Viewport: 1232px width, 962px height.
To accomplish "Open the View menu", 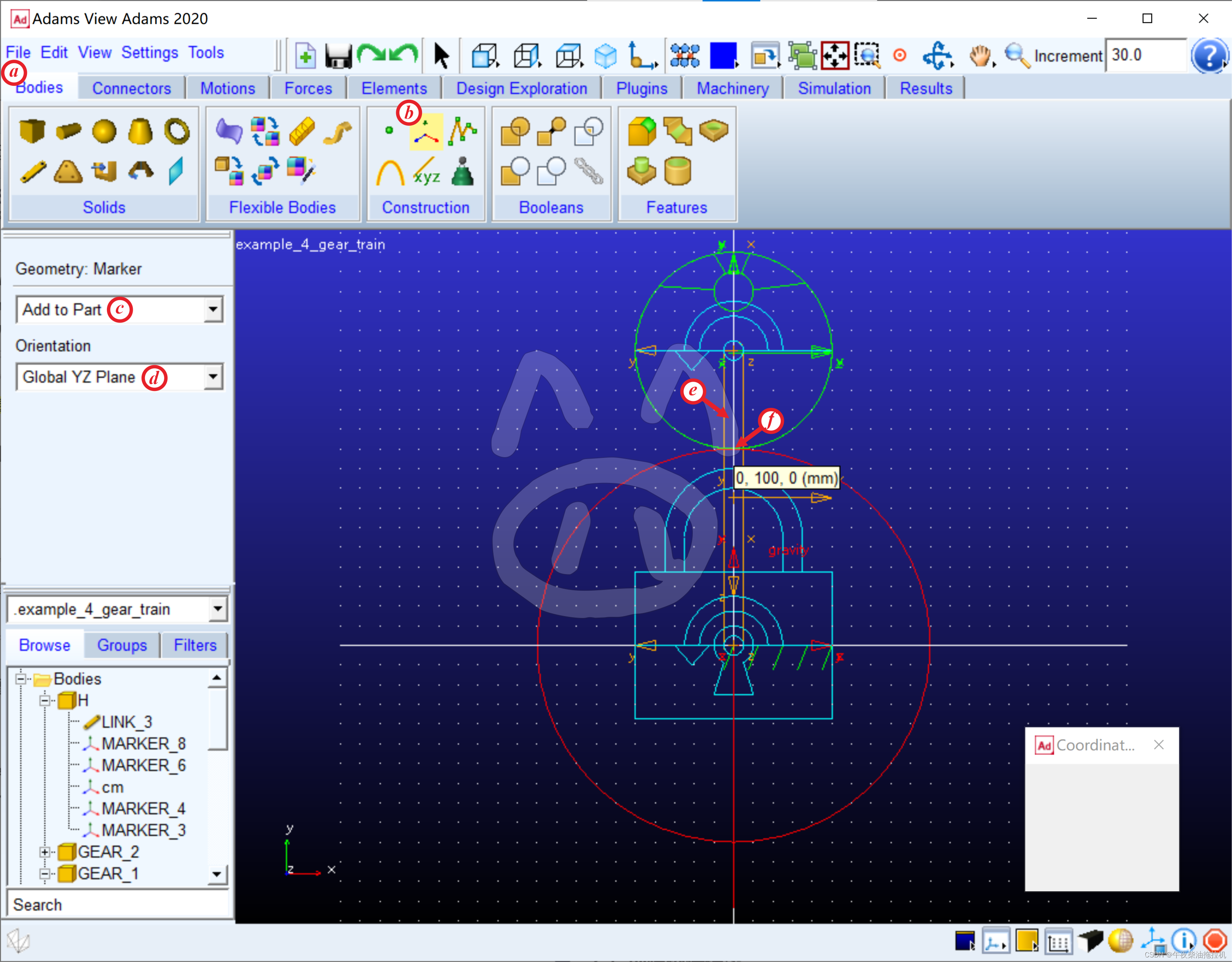I will pos(94,52).
